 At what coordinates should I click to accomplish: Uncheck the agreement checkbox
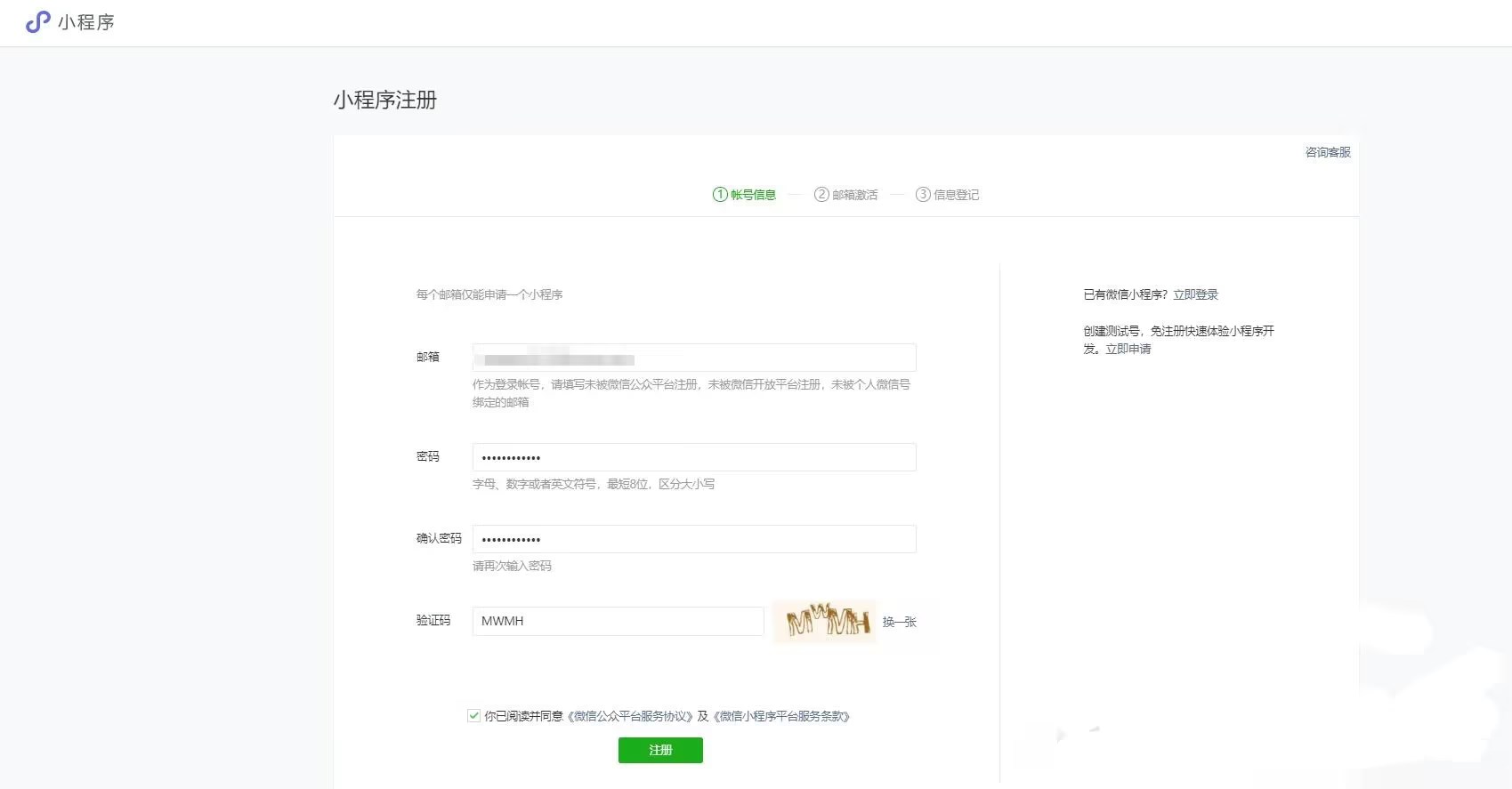click(473, 715)
